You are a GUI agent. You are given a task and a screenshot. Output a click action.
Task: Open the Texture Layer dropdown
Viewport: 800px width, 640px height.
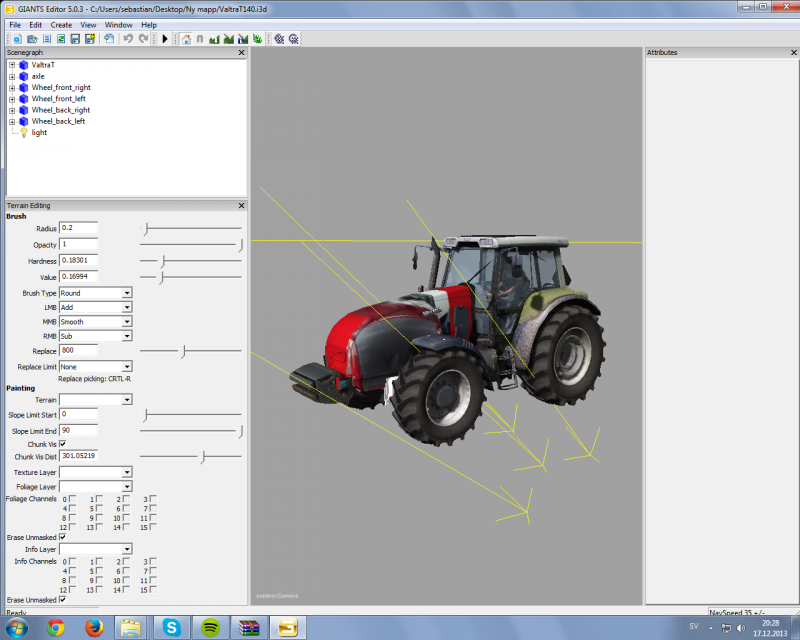[127, 473]
